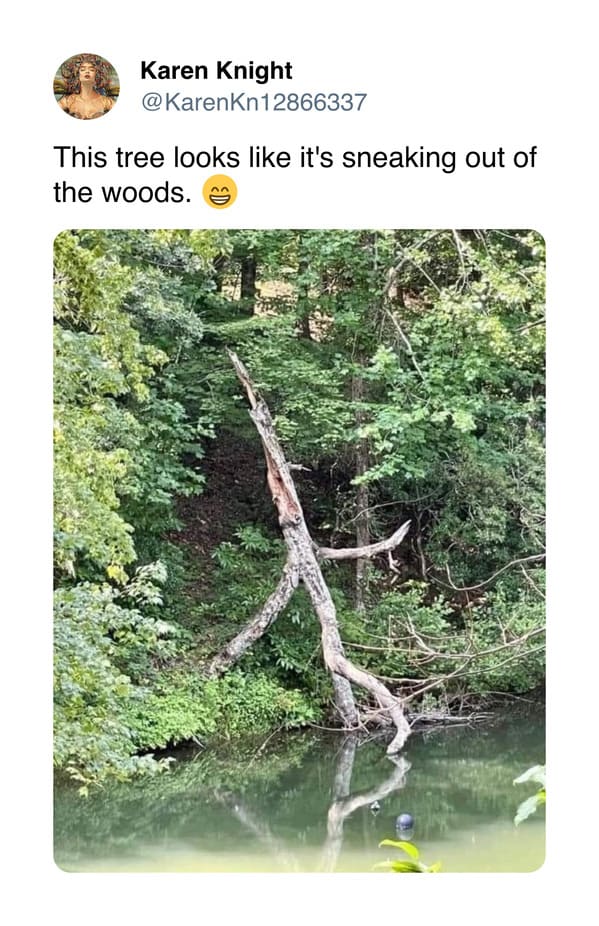Click the blue ball floating in the water
599x926 pixels.
tap(405, 821)
